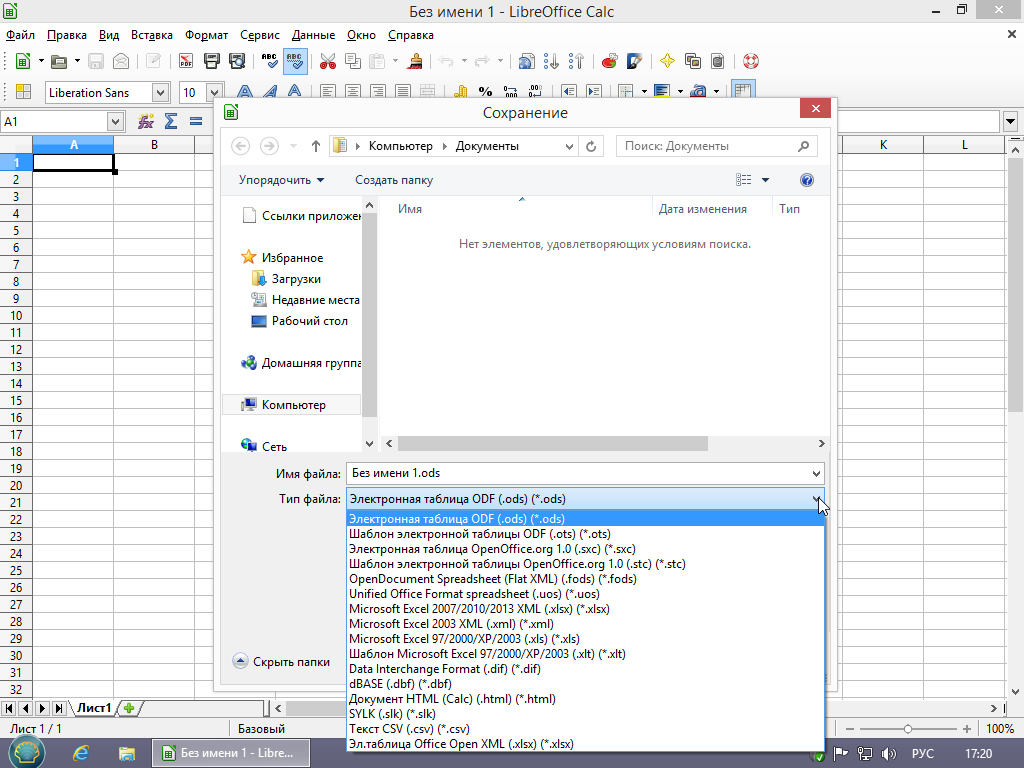Screen dimensions: 1024x768
Task: Toggle the AutoSpellcheck icon
Action: click(295, 61)
